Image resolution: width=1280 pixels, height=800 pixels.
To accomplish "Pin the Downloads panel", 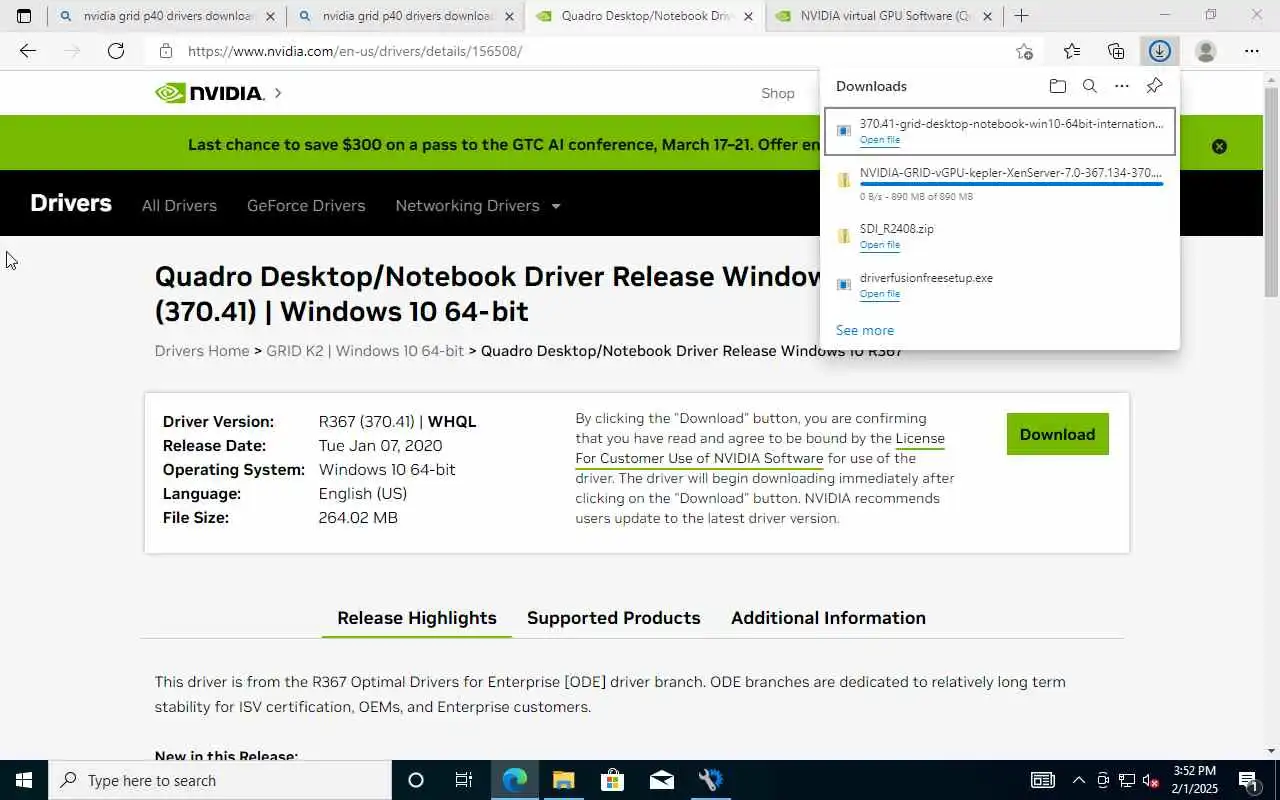I will (1154, 86).
